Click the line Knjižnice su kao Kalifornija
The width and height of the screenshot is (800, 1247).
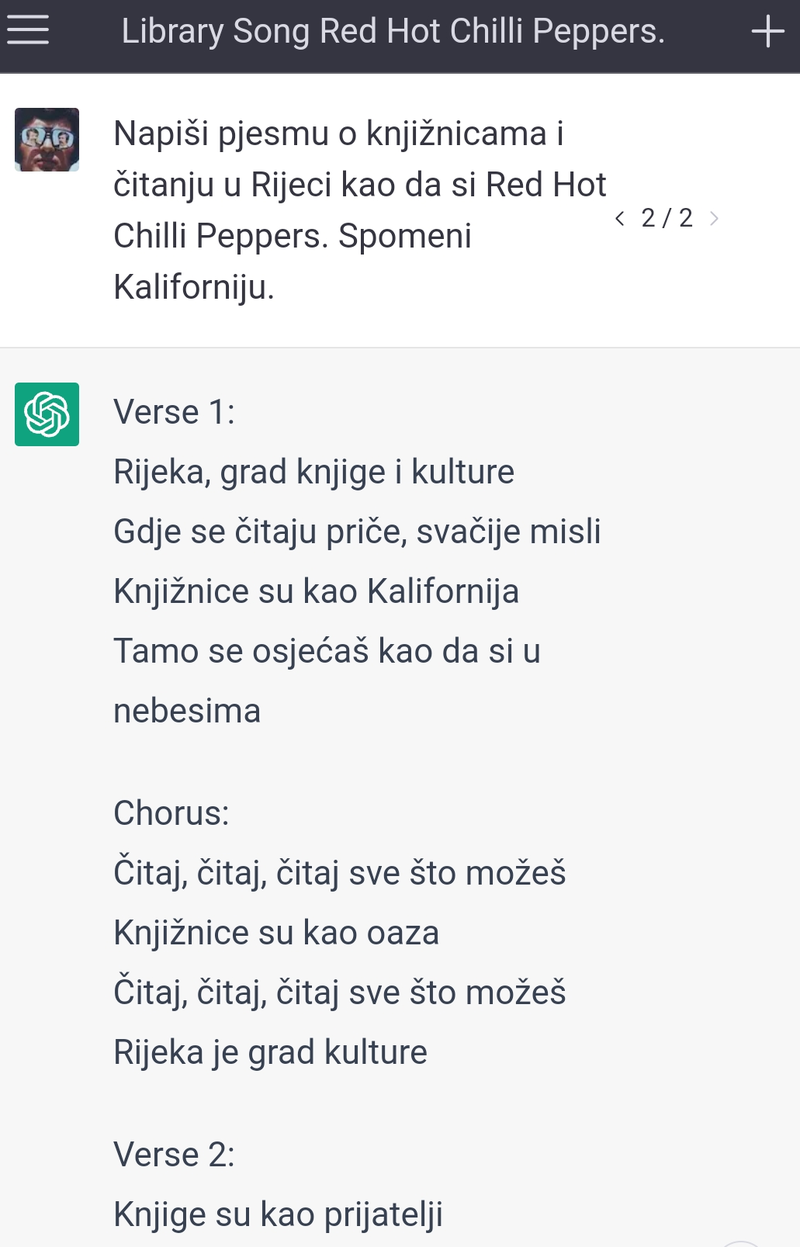pyautogui.click(x=316, y=591)
